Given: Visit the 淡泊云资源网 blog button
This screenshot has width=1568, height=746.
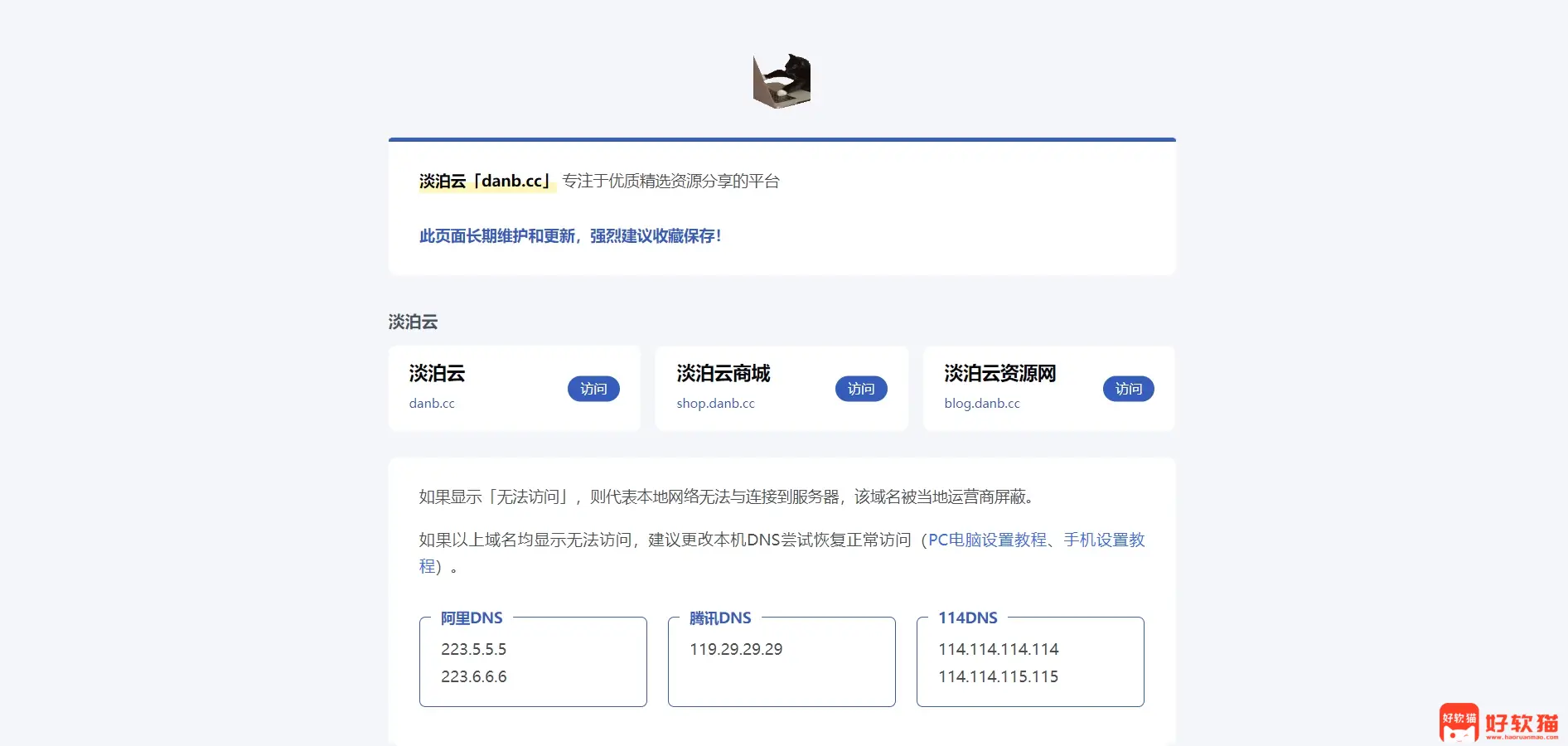Looking at the screenshot, I should pos(1128,389).
